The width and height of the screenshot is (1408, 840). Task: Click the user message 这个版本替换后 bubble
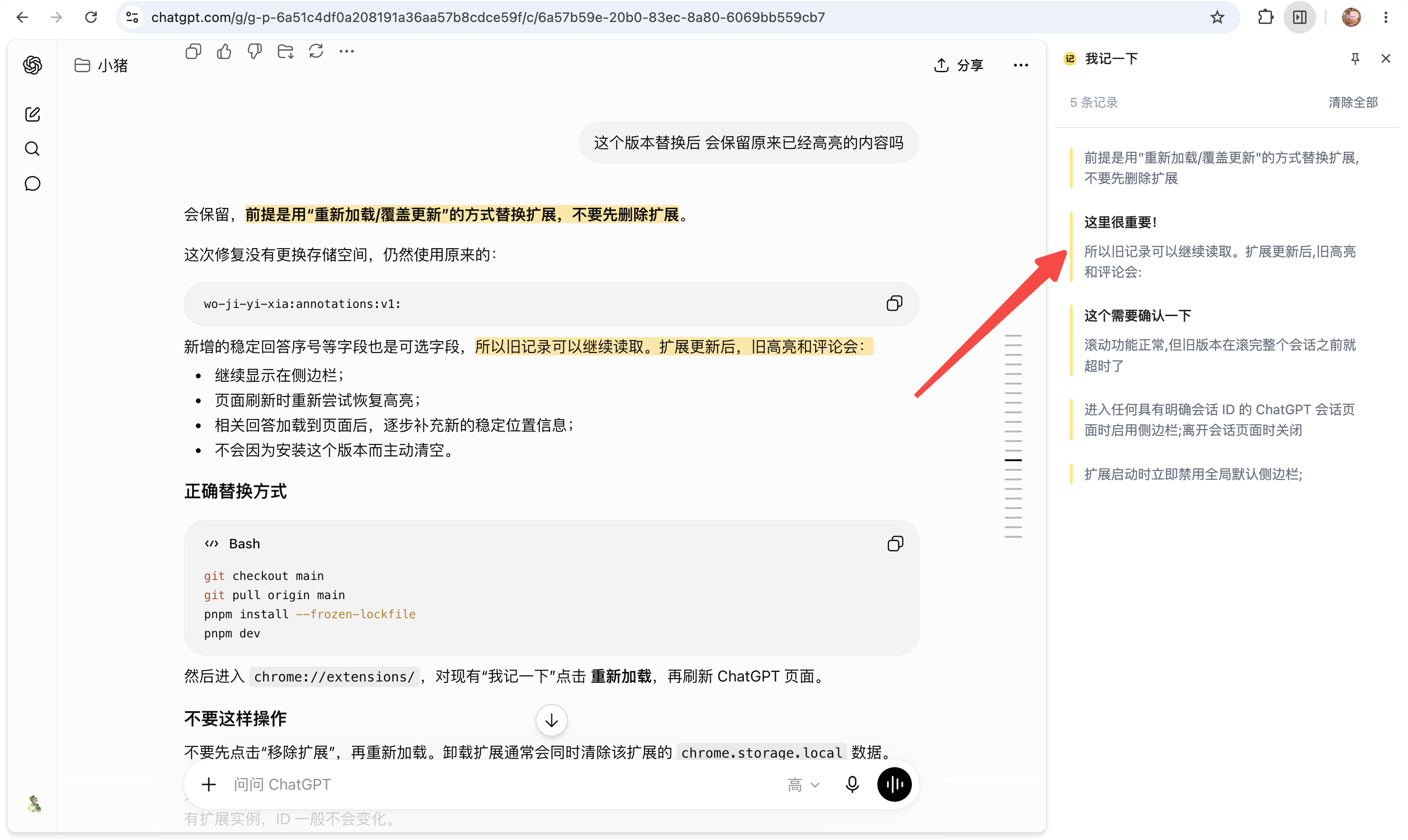click(748, 143)
